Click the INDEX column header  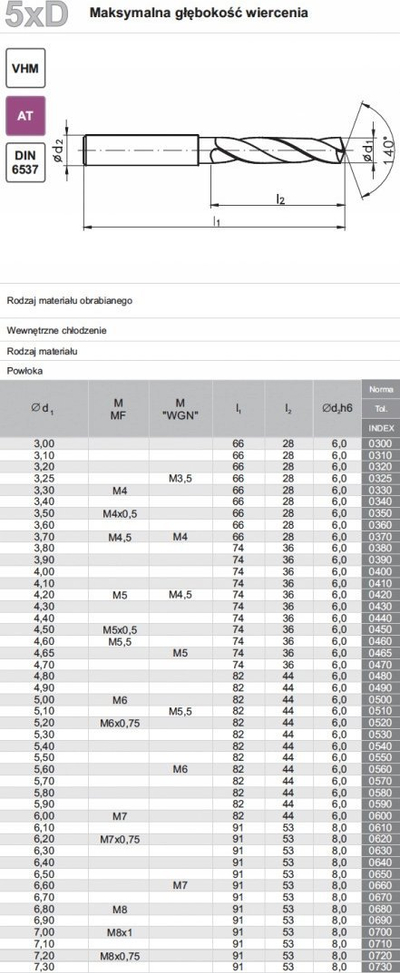381,428
